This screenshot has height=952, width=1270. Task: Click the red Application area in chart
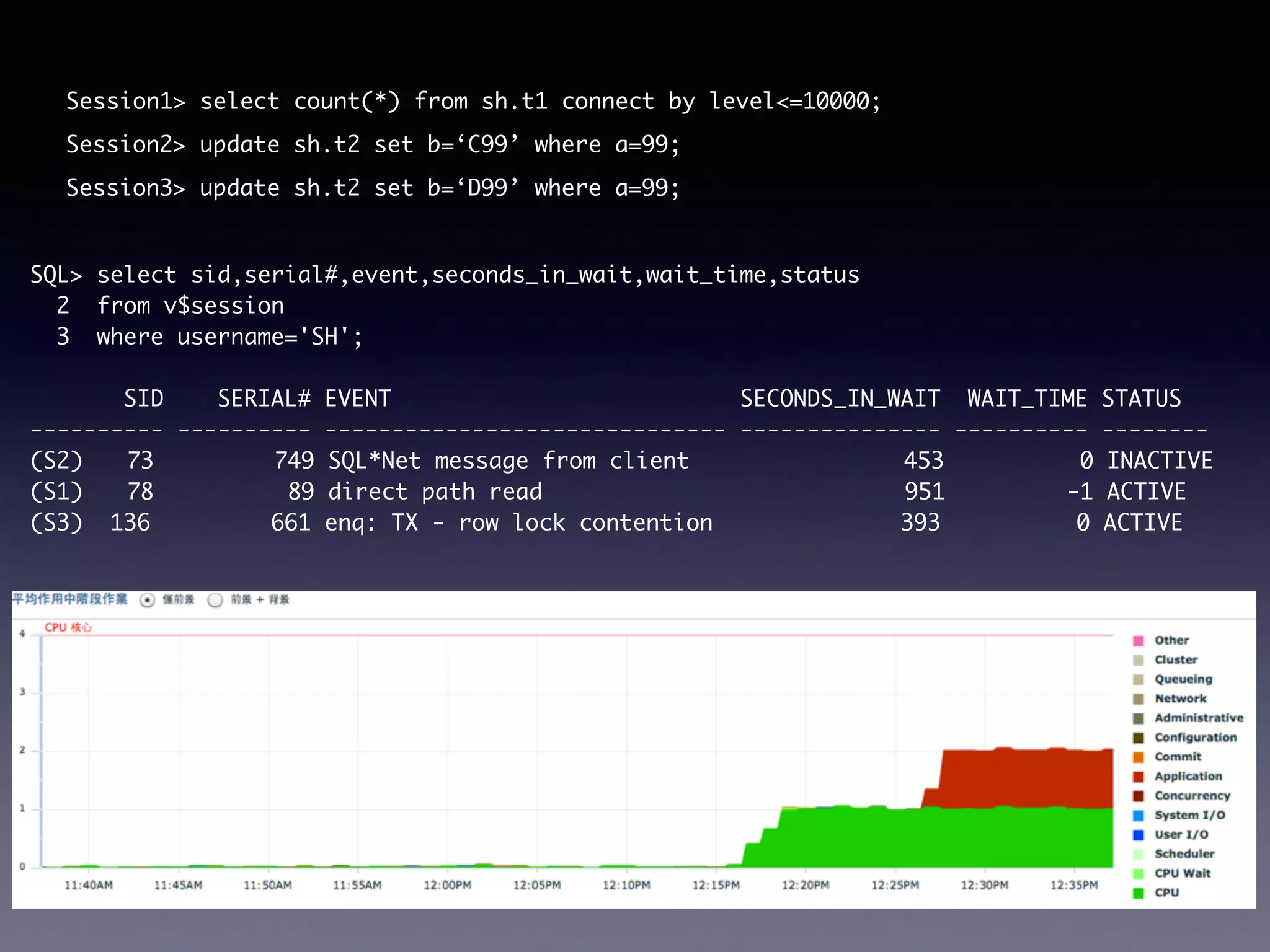(x=1026, y=778)
